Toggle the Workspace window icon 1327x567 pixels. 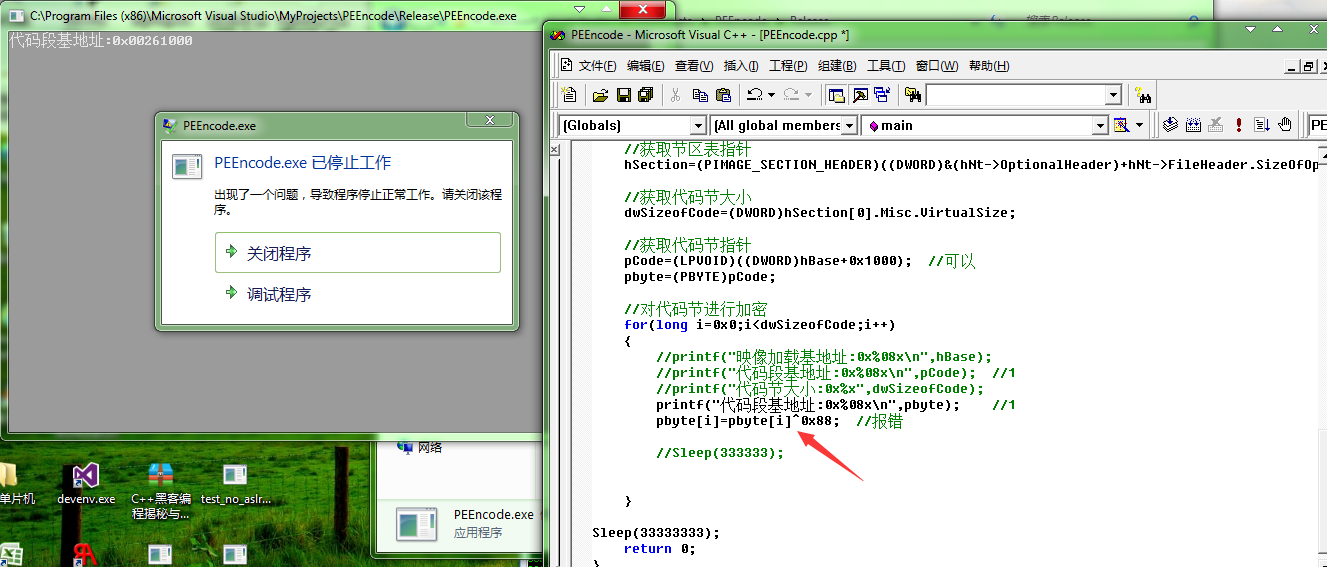tap(836, 95)
